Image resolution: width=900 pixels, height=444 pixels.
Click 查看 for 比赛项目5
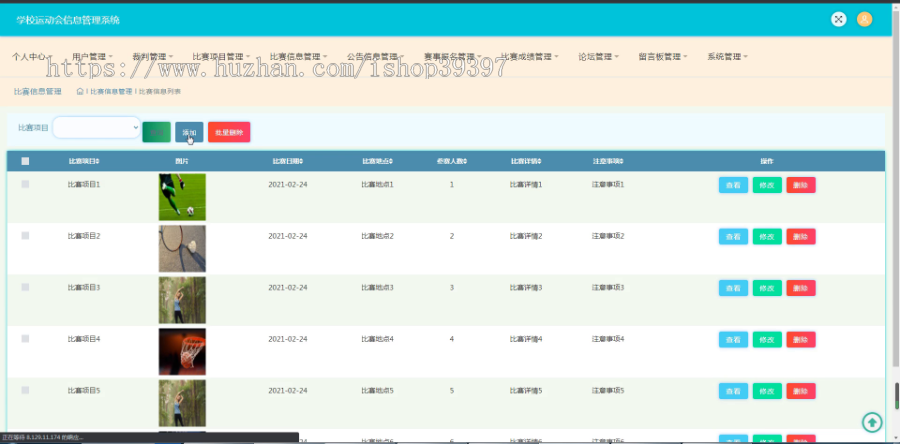[x=733, y=391]
